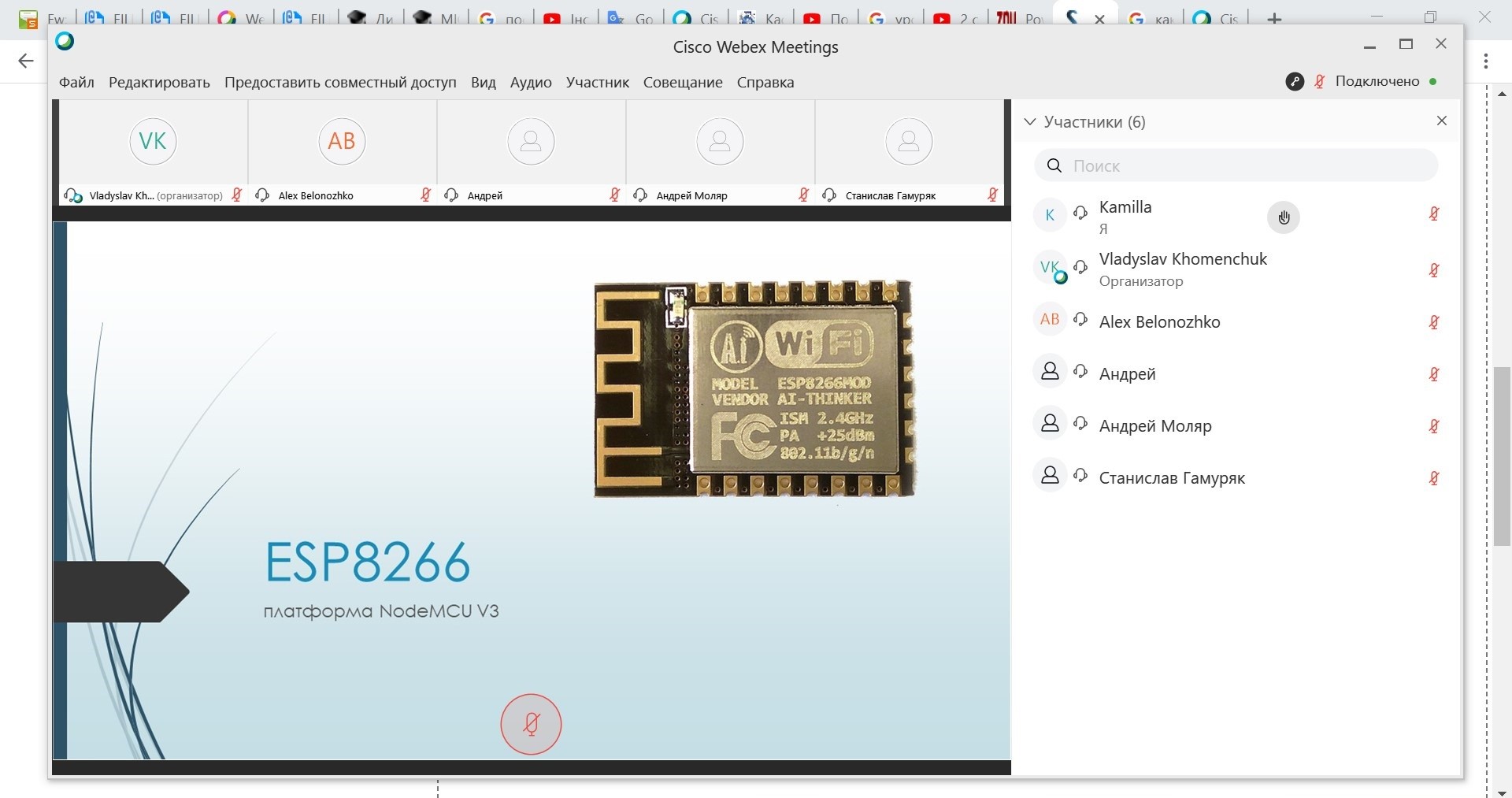Open the Участник menu
The image size is (1512, 798).
coord(598,82)
